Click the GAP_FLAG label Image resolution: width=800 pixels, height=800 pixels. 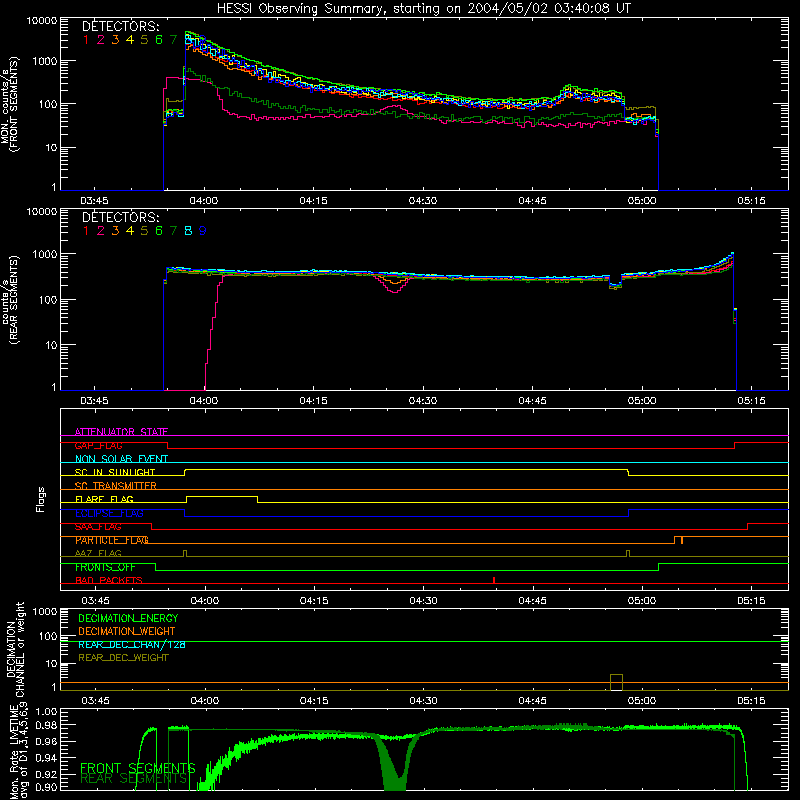tap(98, 446)
